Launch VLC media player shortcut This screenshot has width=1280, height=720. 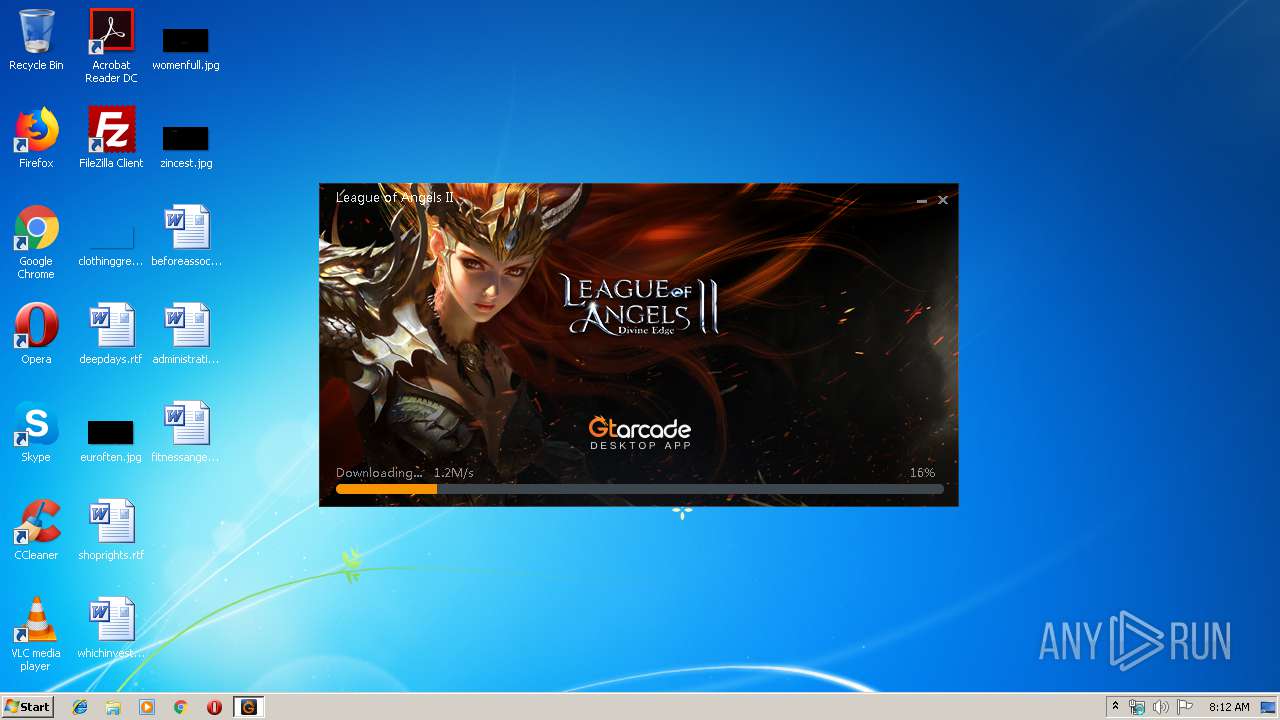tap(36, 634)
